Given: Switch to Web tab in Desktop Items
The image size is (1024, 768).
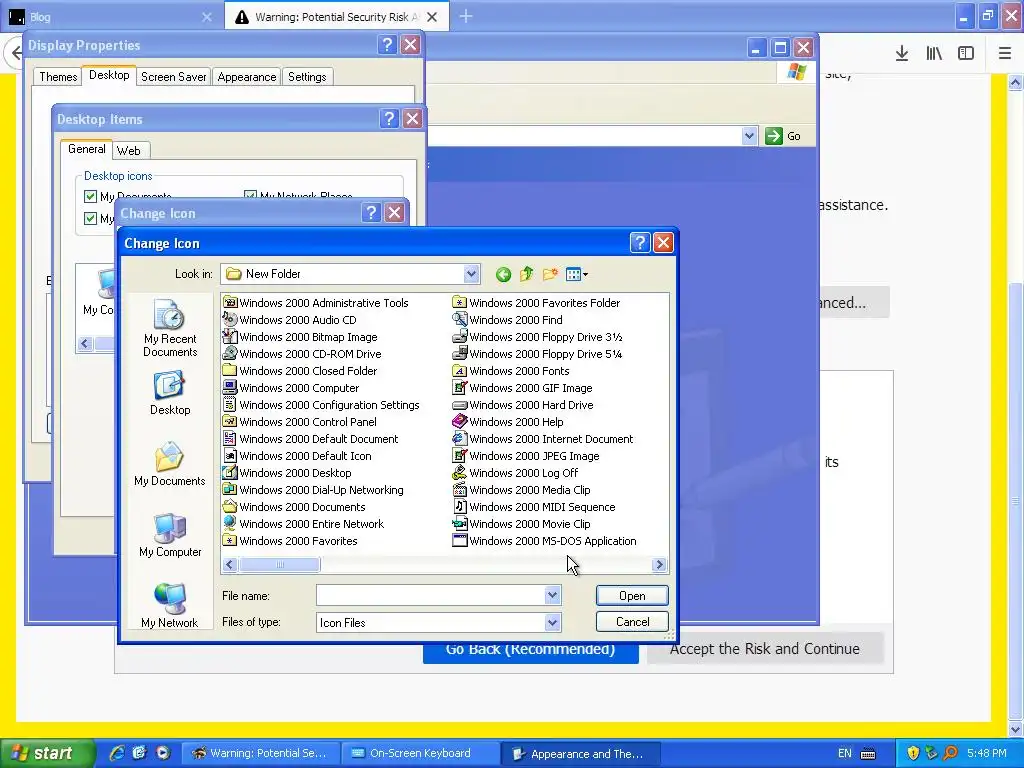Looking at the screenshot, I should (x=129, y=150).
